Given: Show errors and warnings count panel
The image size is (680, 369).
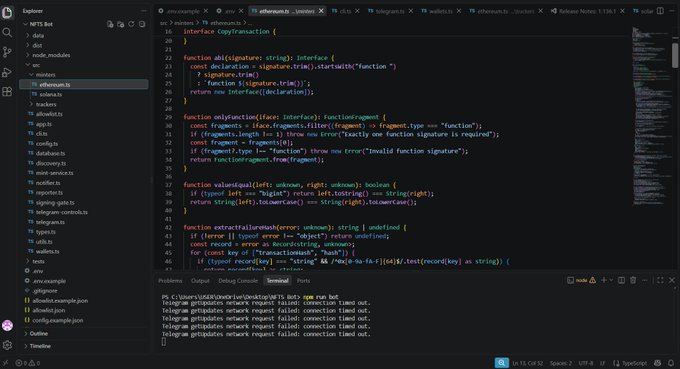Looking at the screenshot, I should point(28,363).
